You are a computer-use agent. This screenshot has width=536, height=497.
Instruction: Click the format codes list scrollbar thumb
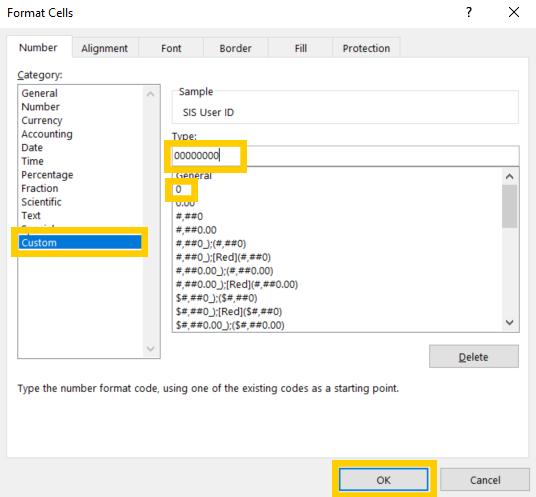pyautogui.click(x=509, y=206)
